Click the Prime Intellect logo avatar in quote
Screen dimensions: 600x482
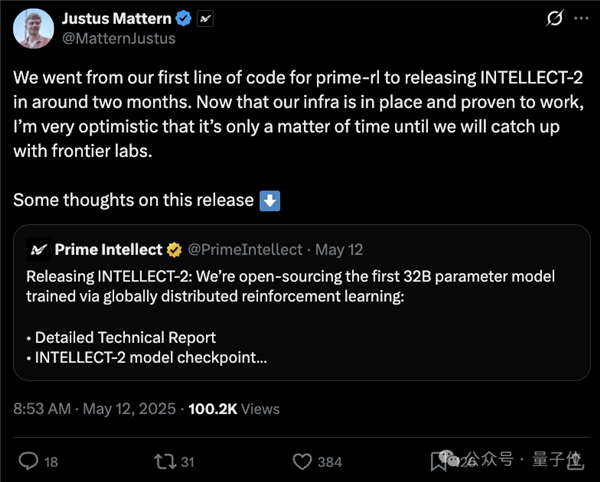click(39, 248)
